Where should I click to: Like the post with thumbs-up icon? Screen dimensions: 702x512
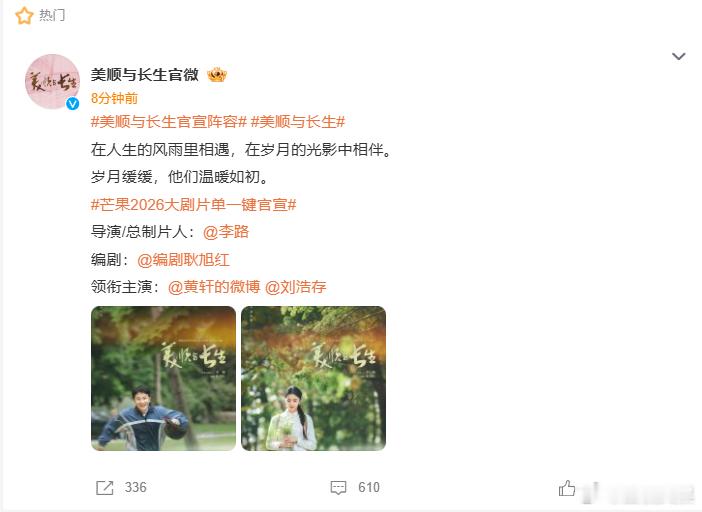coord(567,487)
